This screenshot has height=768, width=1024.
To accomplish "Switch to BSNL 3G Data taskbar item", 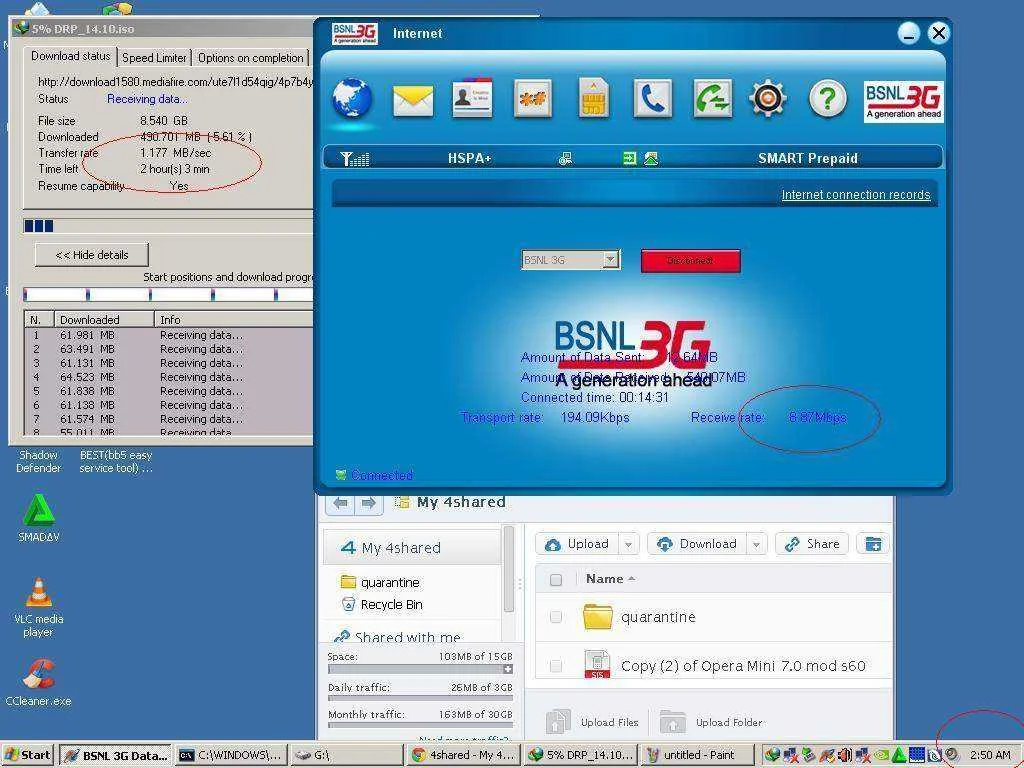I will pos(116,755).
